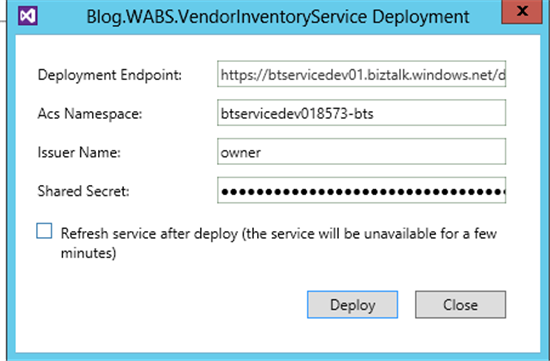
Task: Click the 'Refresh service after deploy' label text
Action: pos(149,234)
